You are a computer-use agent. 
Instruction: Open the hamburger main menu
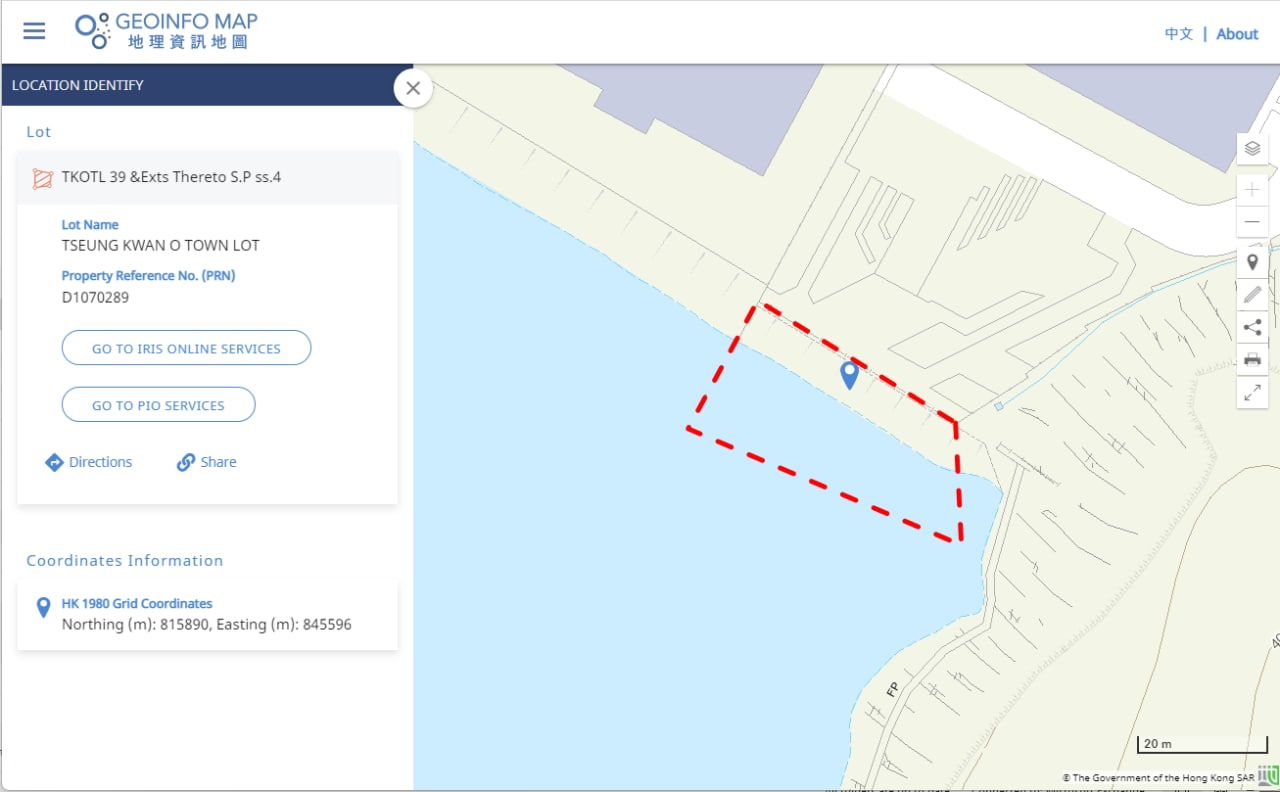[34, 31]
